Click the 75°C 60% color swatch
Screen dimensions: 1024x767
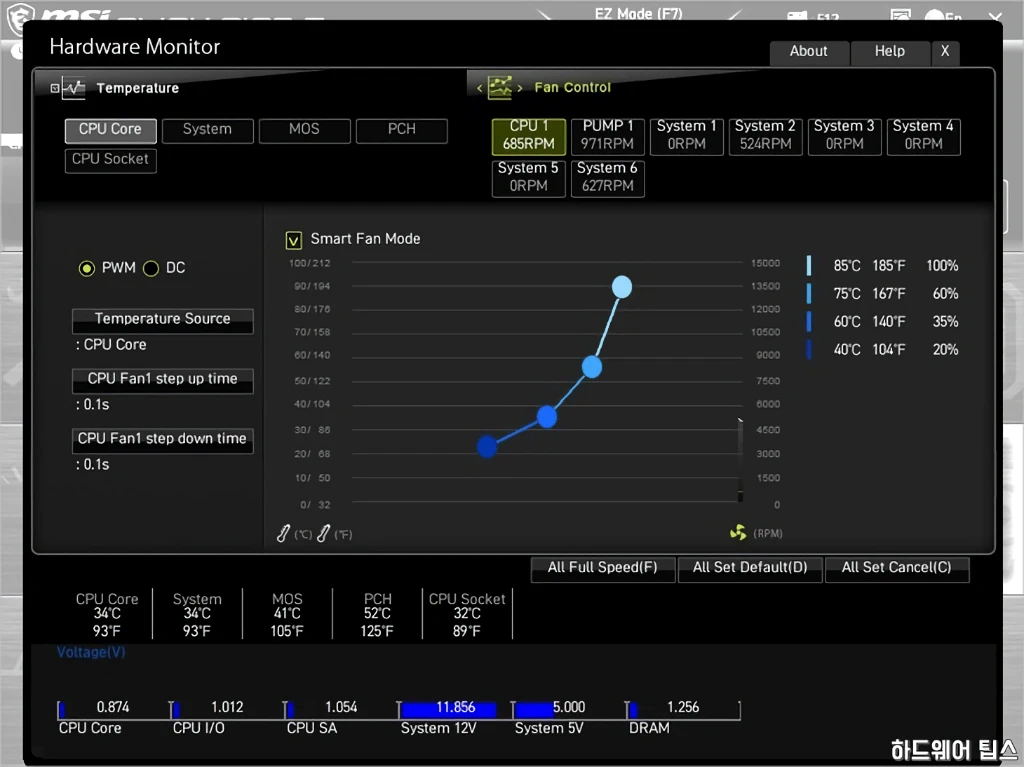tap(809, 294)
